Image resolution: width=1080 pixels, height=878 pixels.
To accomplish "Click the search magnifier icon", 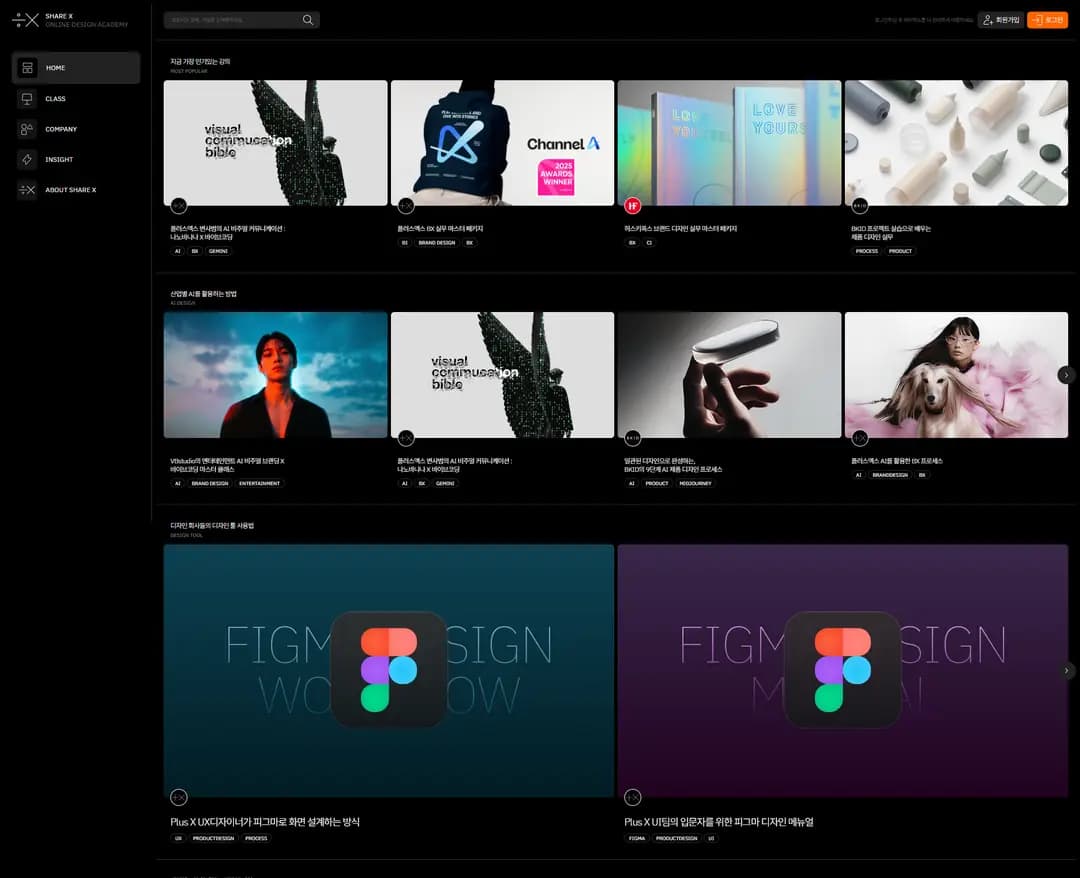I will (308, 20).
